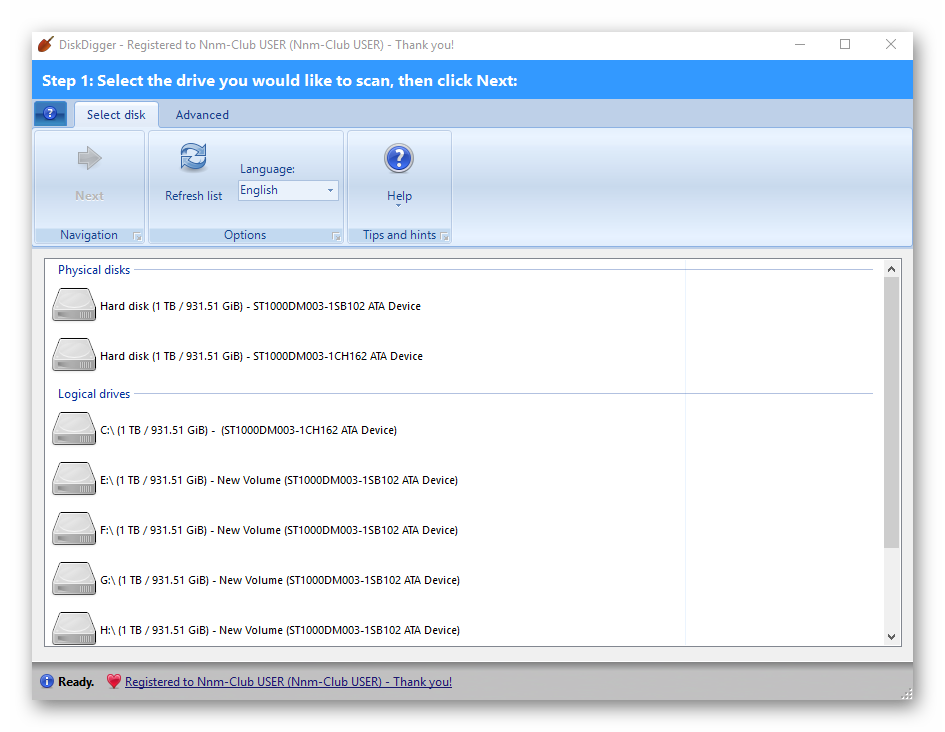Expand the Navigation group launcher

click(137, 237)
